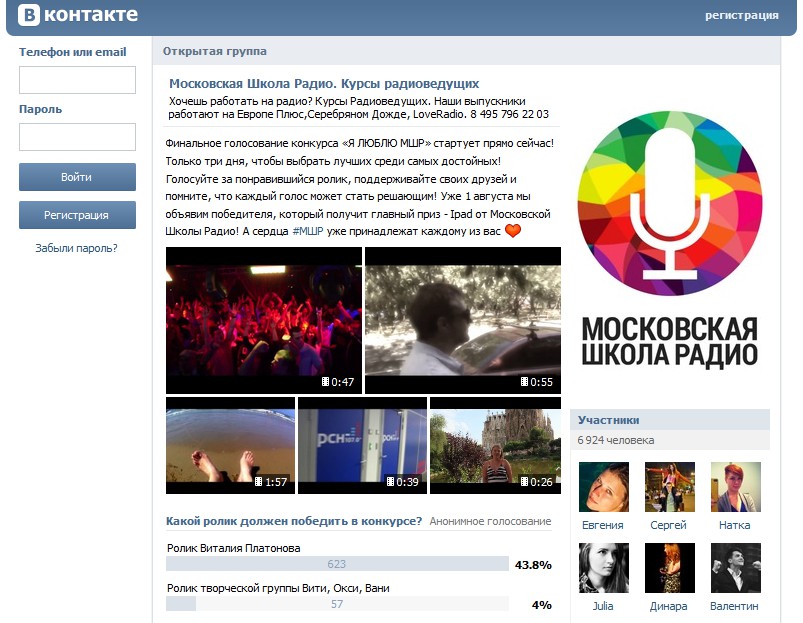Screen dimensions: 803x623
Task: Click the film icon on the 0:39 video
Action: pyautogui.click(x=390, y=482)
